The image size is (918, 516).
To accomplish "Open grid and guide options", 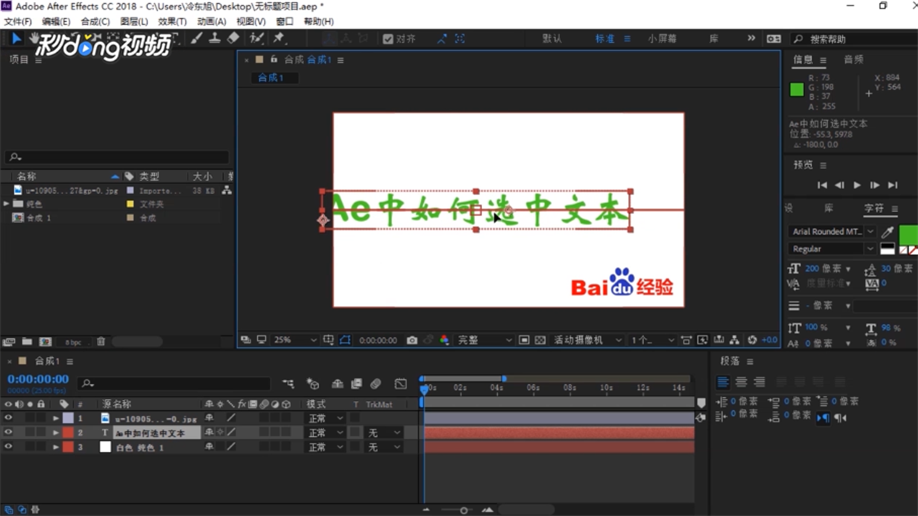I will coord(328,340).
